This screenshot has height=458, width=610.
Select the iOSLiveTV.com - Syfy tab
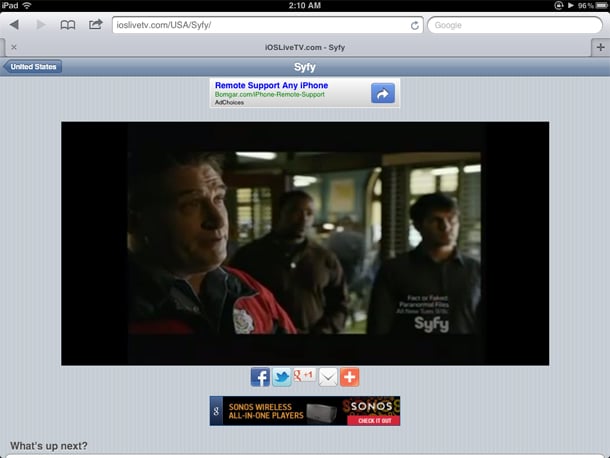pos(304,47)
